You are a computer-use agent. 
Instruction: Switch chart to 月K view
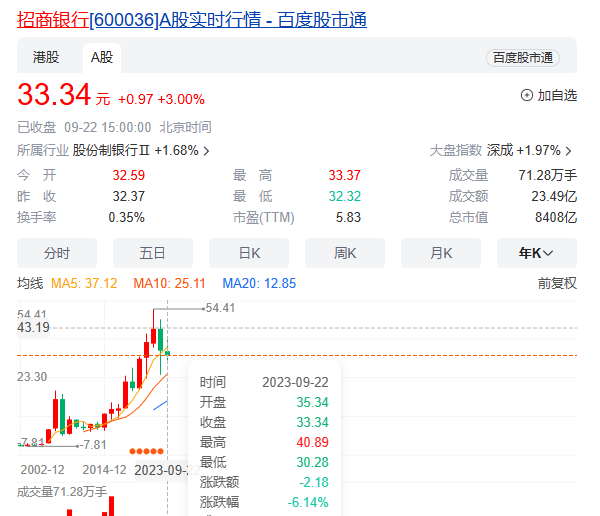(x=441, y=253)
